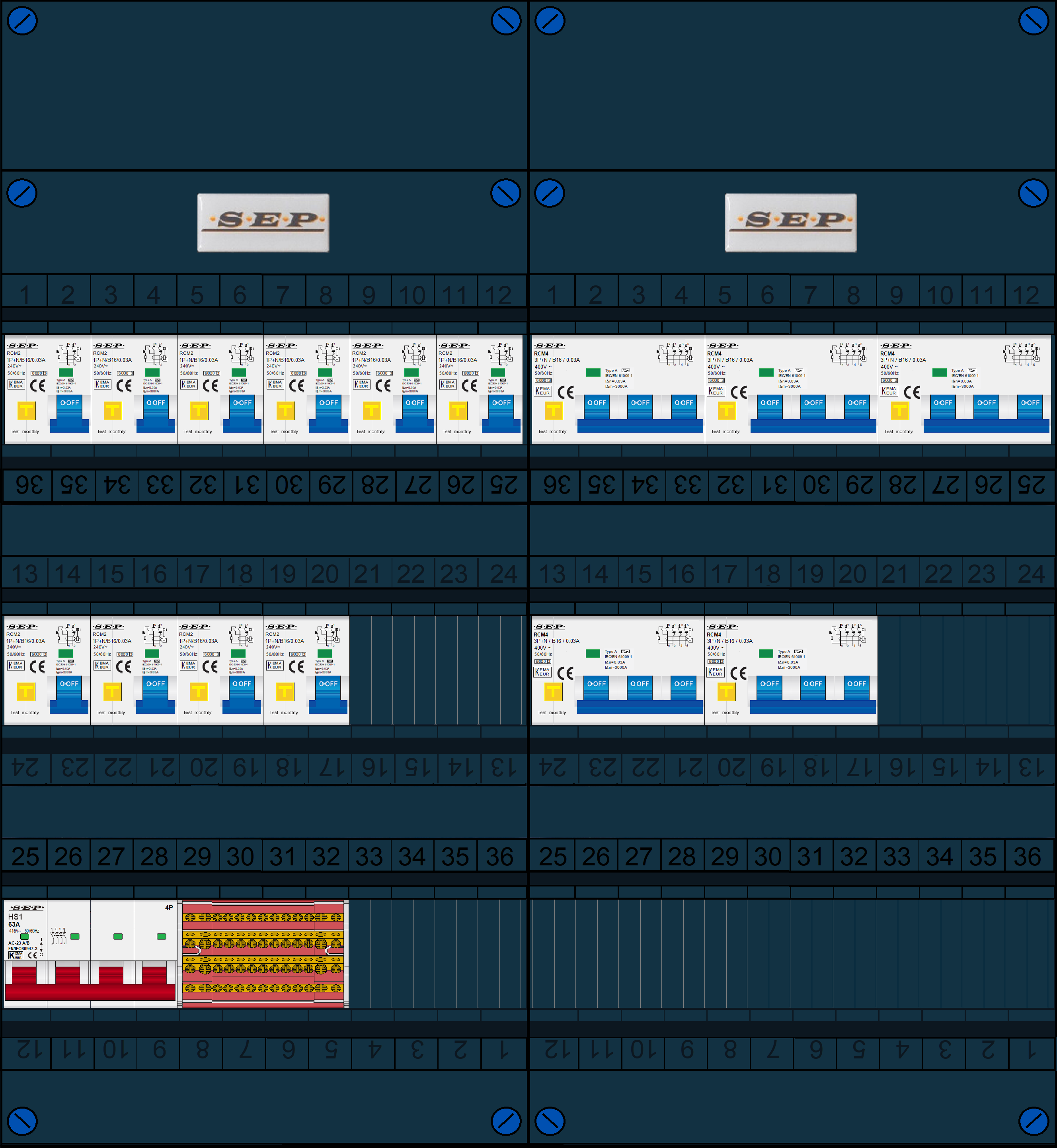The image size is (1057, 1148).
Task: Click the green indicator on RCM4 under slots 13-16
Action: point(593,653)
